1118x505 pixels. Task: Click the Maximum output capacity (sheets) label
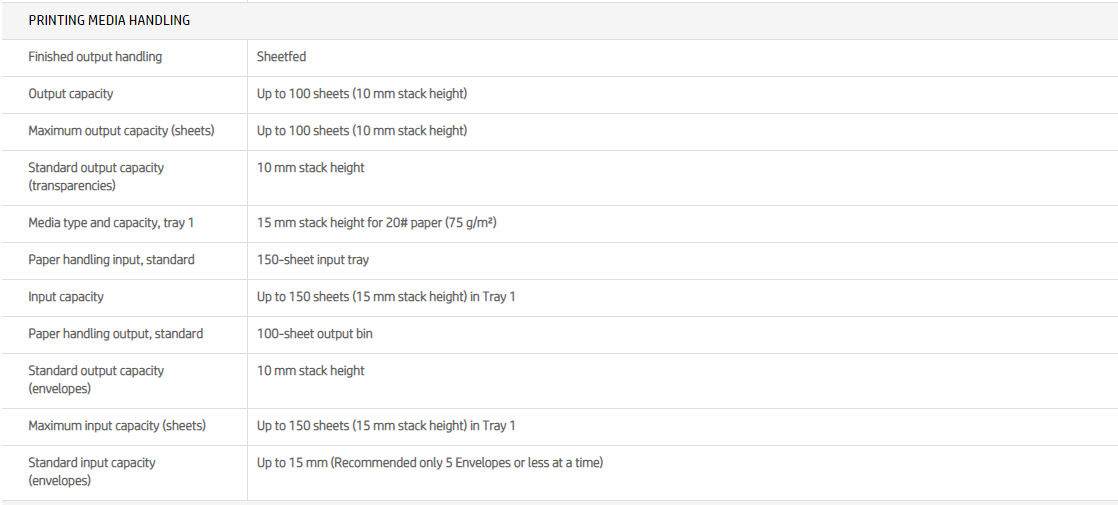pyautogui.click(x=121, y=131)
